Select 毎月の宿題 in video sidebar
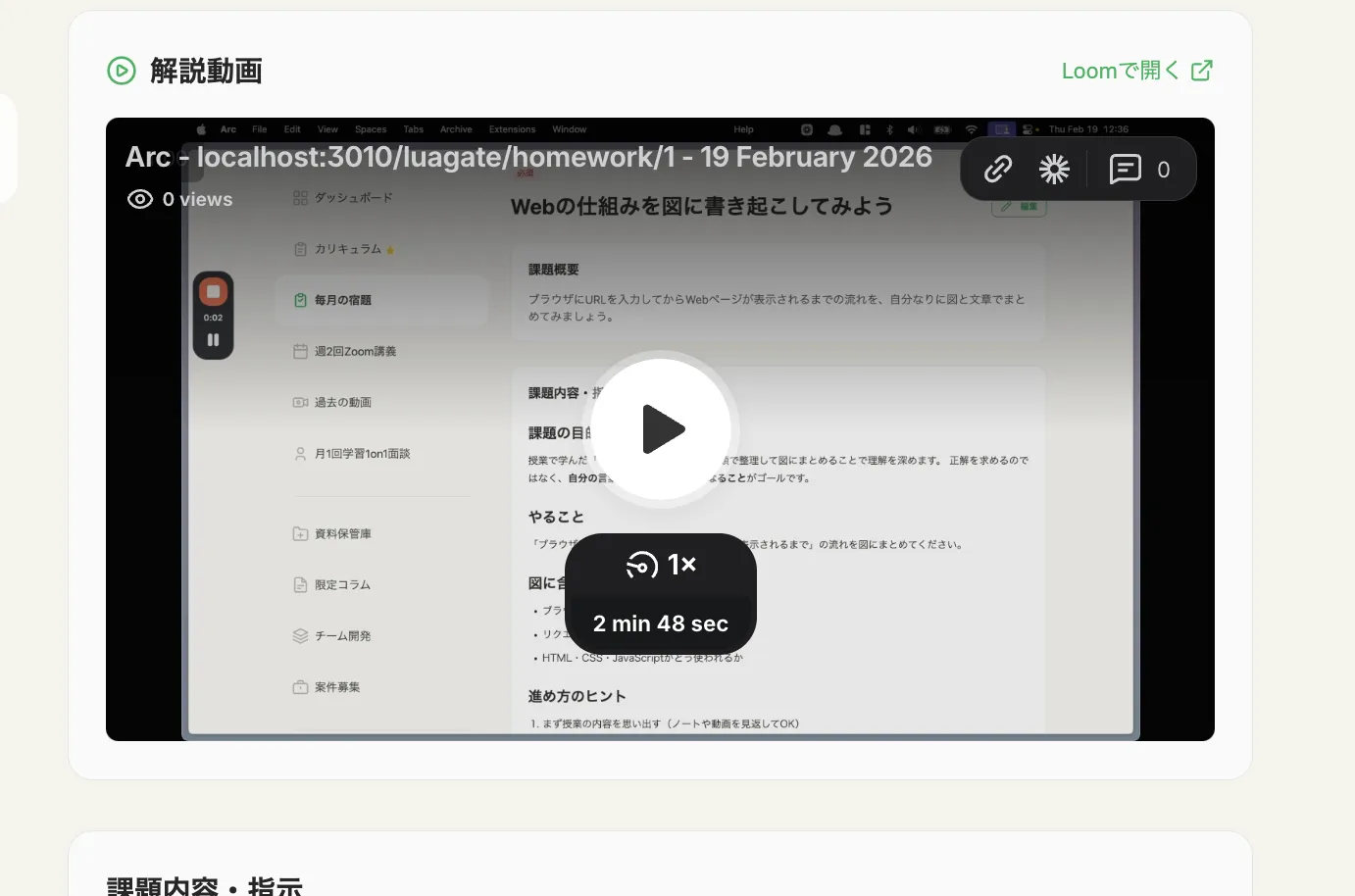Screen dimensions: 1355x896 pyautogui.click(x=342, y=300)
